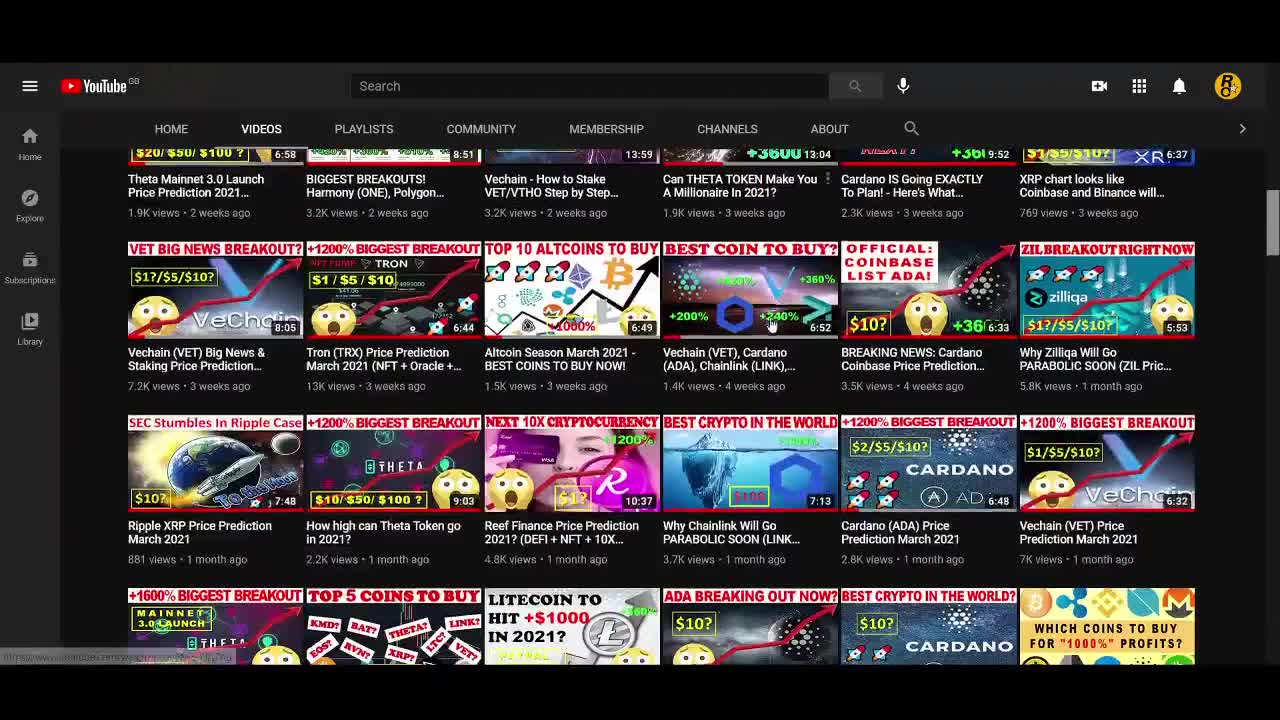Select the HOME channel tab

coord(171,129)
